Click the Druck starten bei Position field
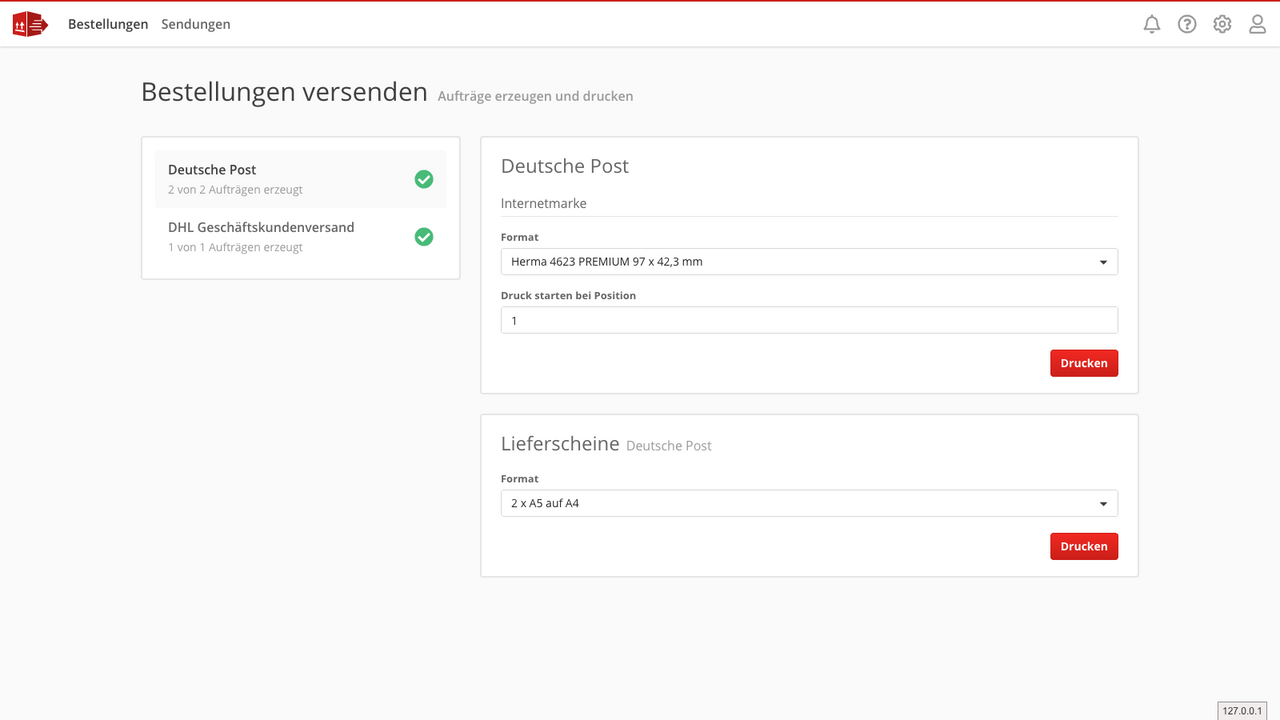This screenshot has height=720, width=1280. [809, 320]
